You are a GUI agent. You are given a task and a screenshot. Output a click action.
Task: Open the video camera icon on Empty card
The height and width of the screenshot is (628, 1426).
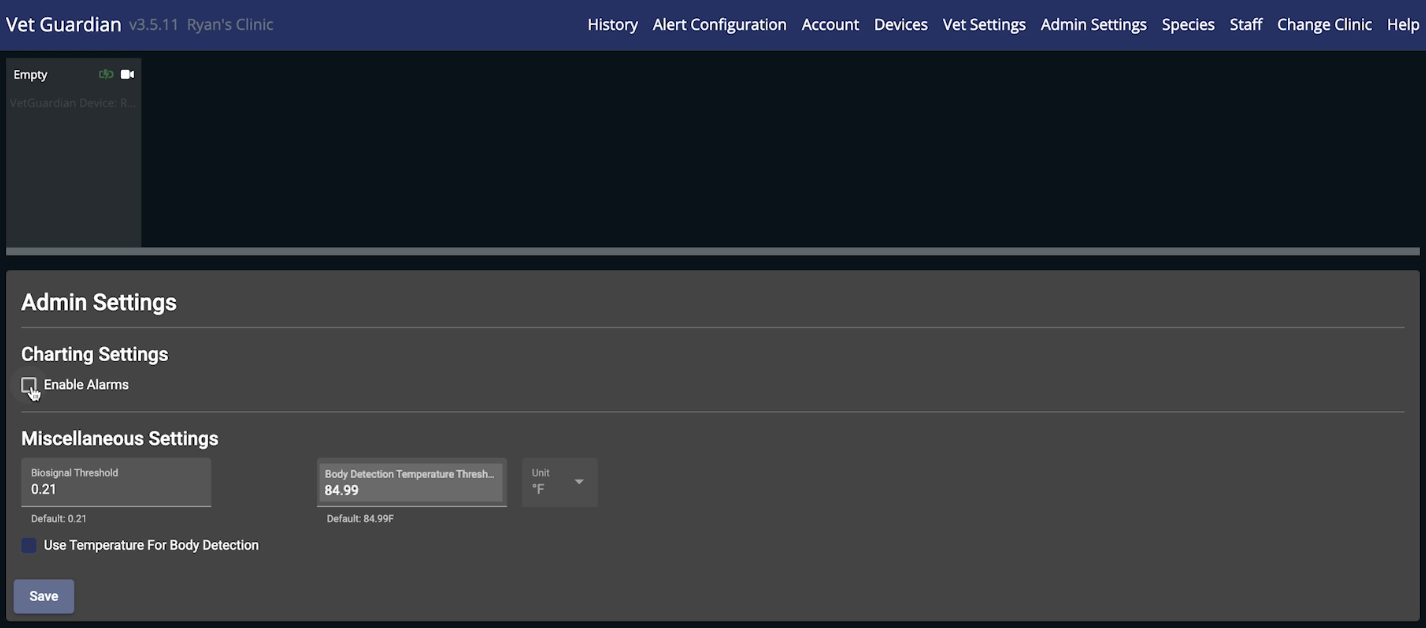pos(127,74)
